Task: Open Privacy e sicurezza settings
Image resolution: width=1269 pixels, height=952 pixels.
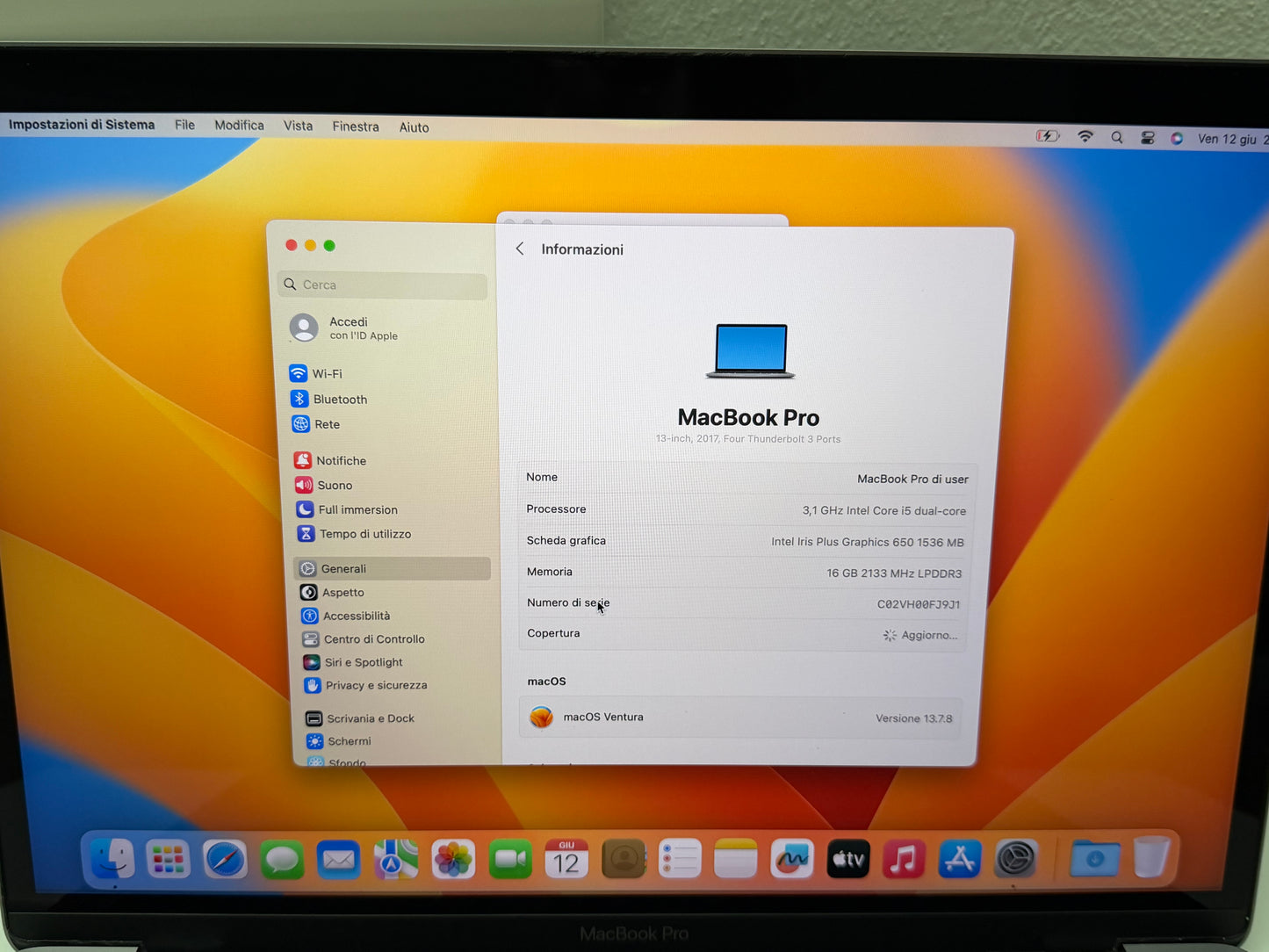Action: [x=365, y=685]
